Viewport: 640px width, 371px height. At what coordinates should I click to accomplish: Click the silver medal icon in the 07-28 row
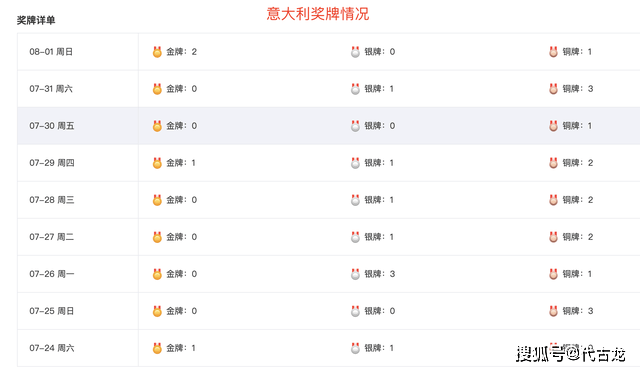[356, 200]
